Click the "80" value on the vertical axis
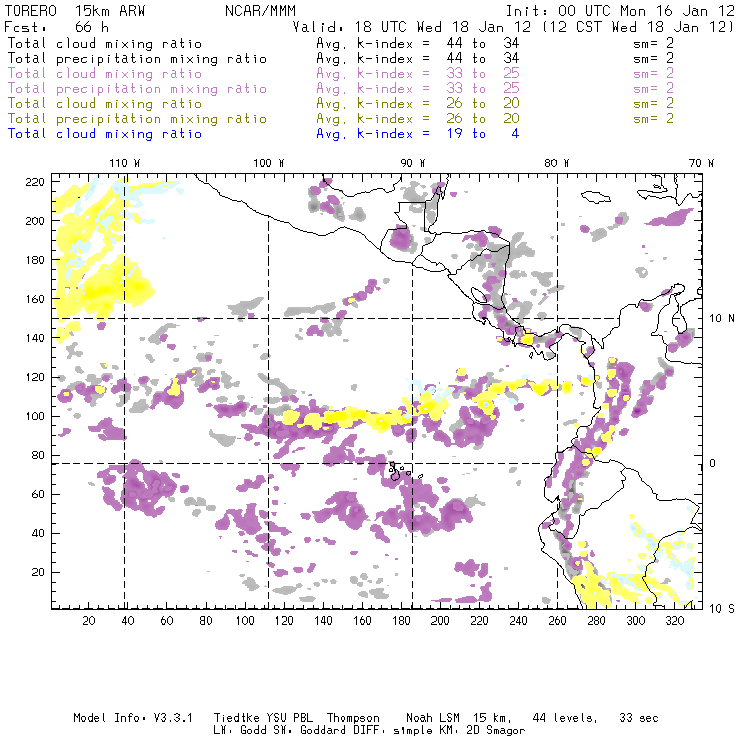The width and height of the screenshot is (740, 740). [x=38, y=455]
